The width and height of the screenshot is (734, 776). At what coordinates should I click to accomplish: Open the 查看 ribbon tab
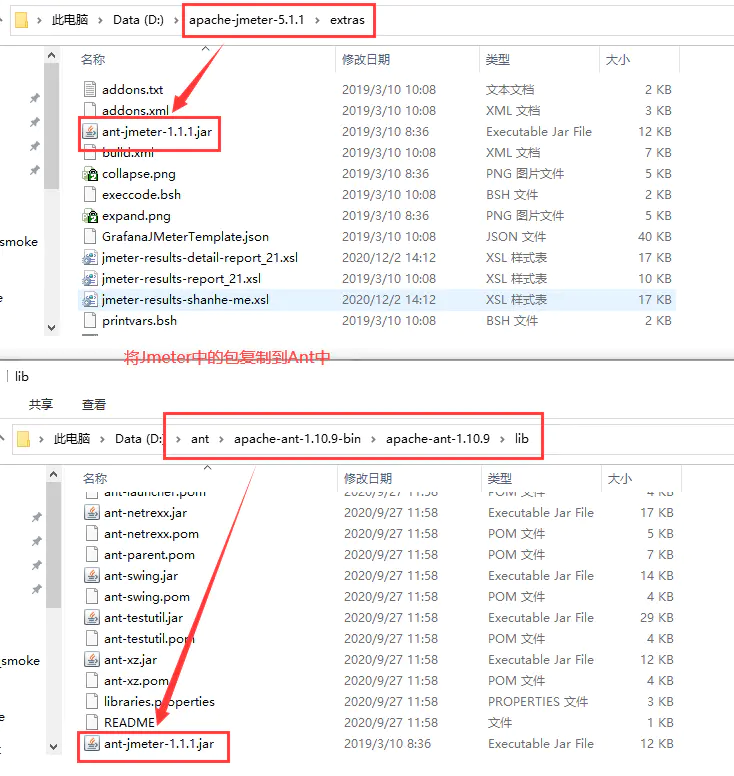[x=94, y=404]
